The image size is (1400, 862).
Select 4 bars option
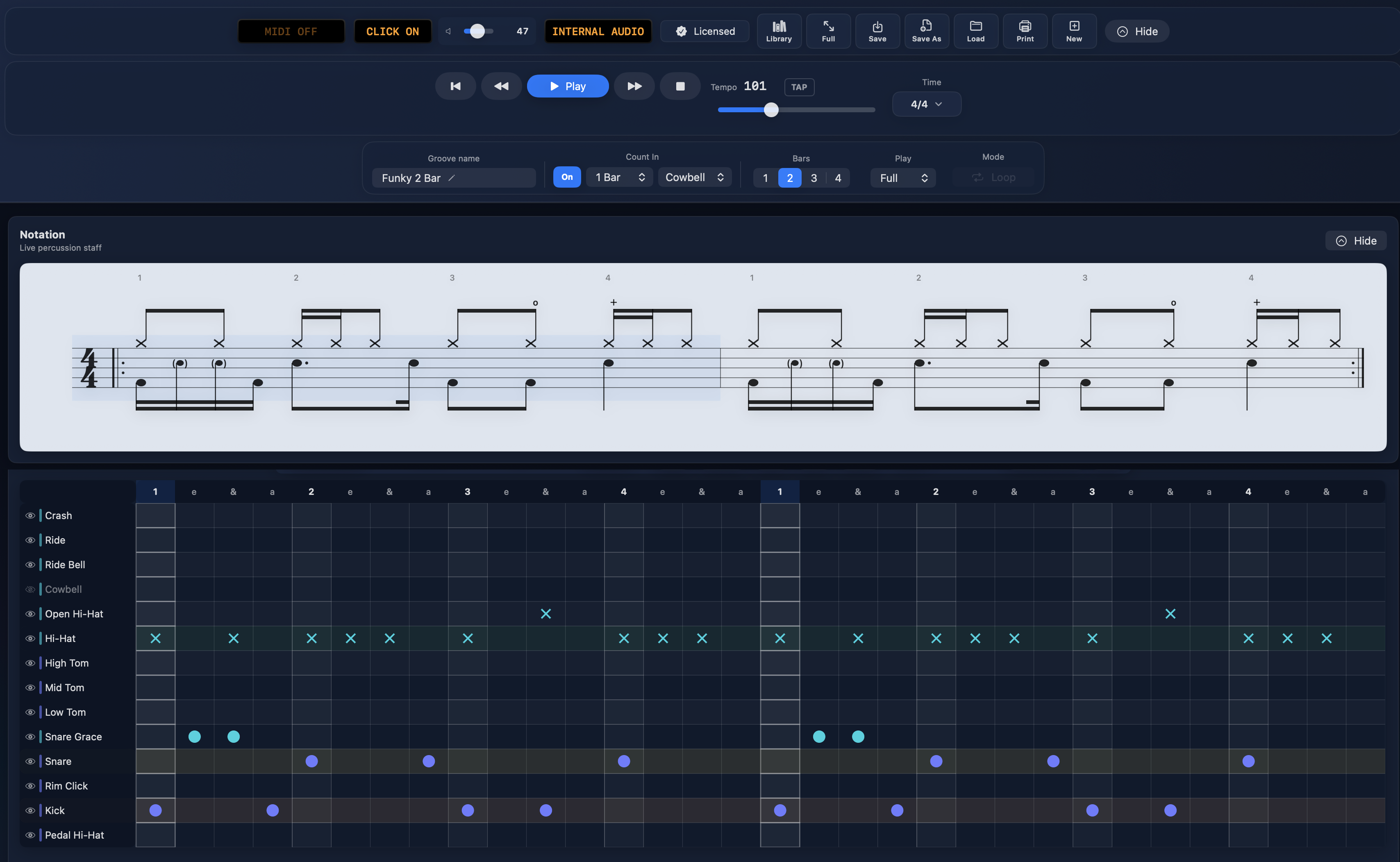[838, 178]
